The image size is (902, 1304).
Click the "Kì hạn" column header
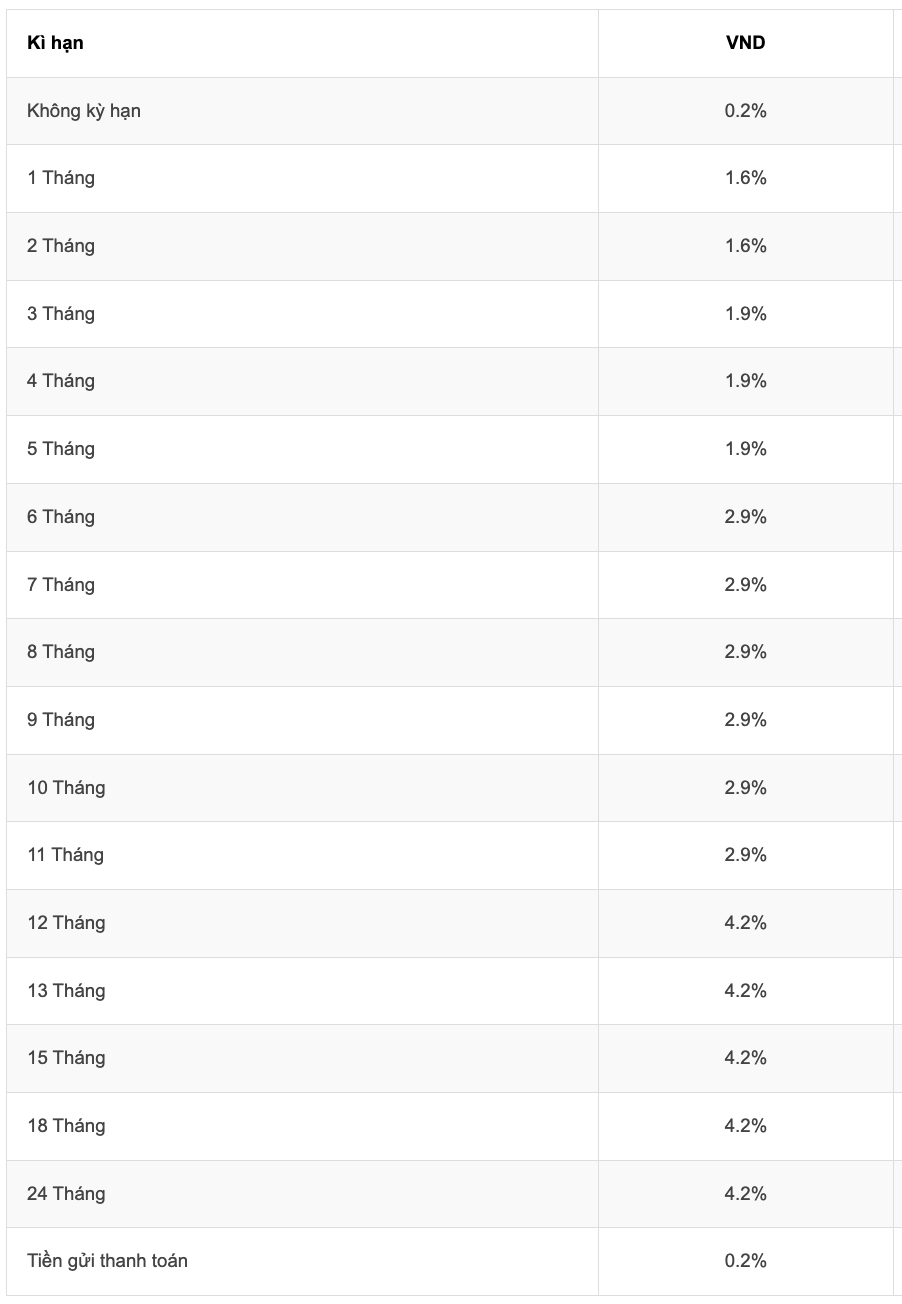coord(55,43)
